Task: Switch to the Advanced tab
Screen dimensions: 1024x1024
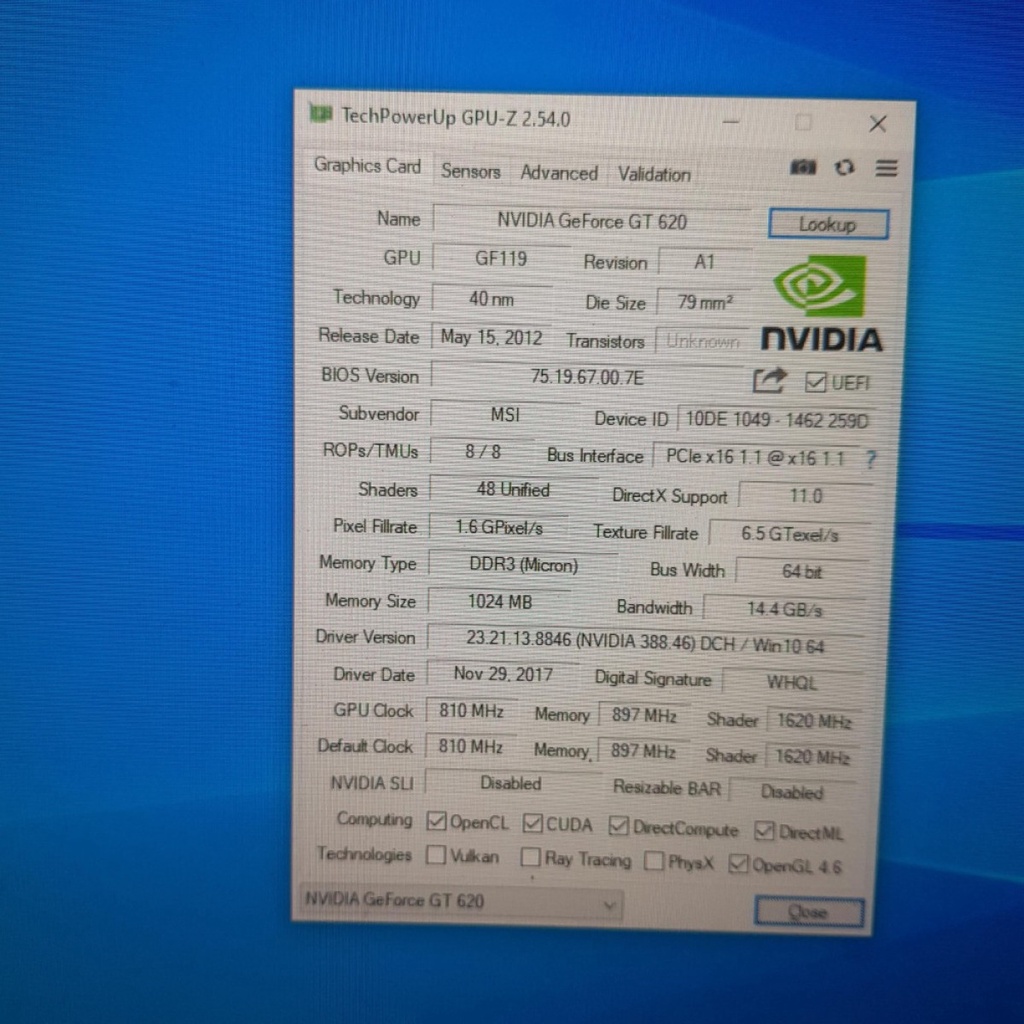Action: (558, 173)
